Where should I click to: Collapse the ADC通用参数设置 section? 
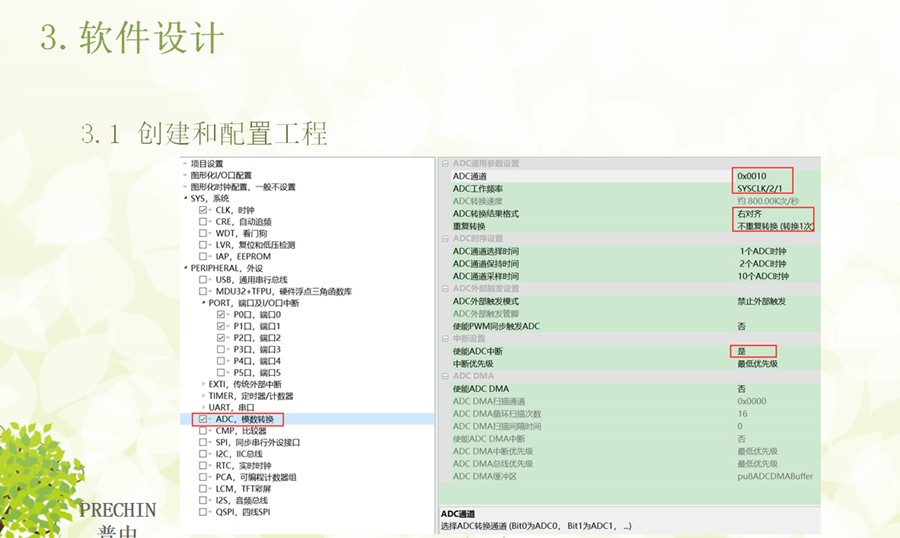(x=445, y=164)
